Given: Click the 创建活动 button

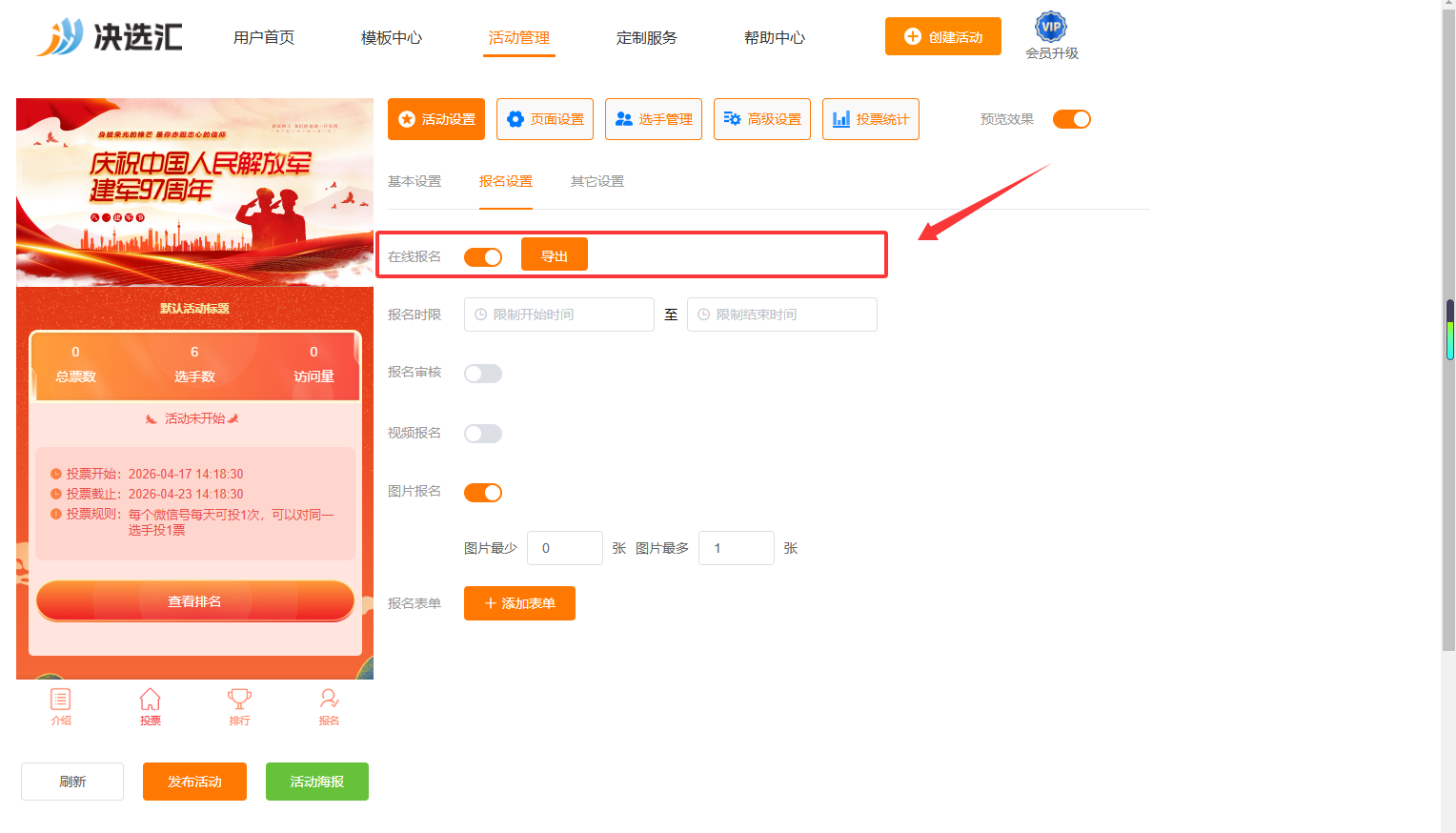Looking at the screenshot, I should pyautogui.click(x=943, y=36).
